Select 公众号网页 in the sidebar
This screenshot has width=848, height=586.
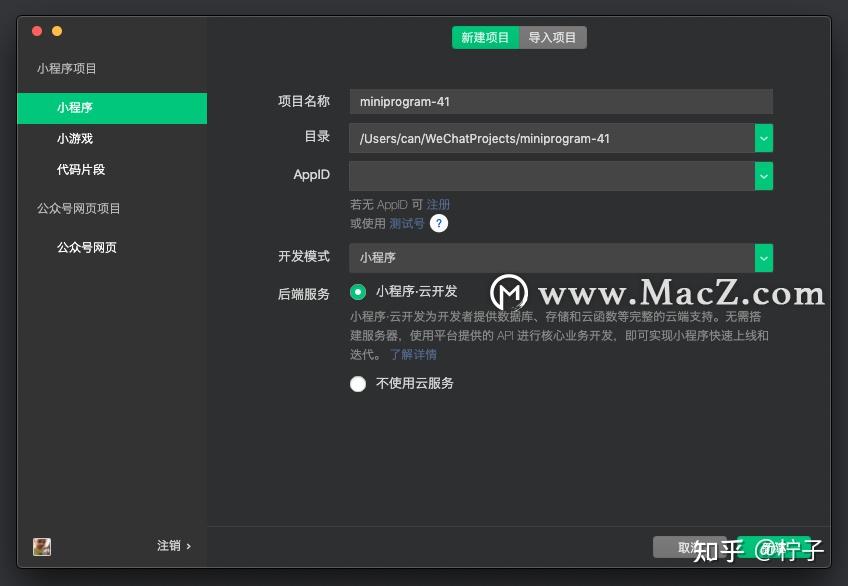[x=87, y=248]
